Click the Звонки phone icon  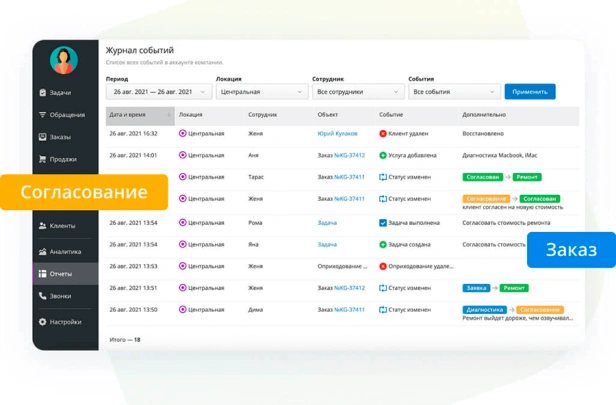[x=42, y=296]
